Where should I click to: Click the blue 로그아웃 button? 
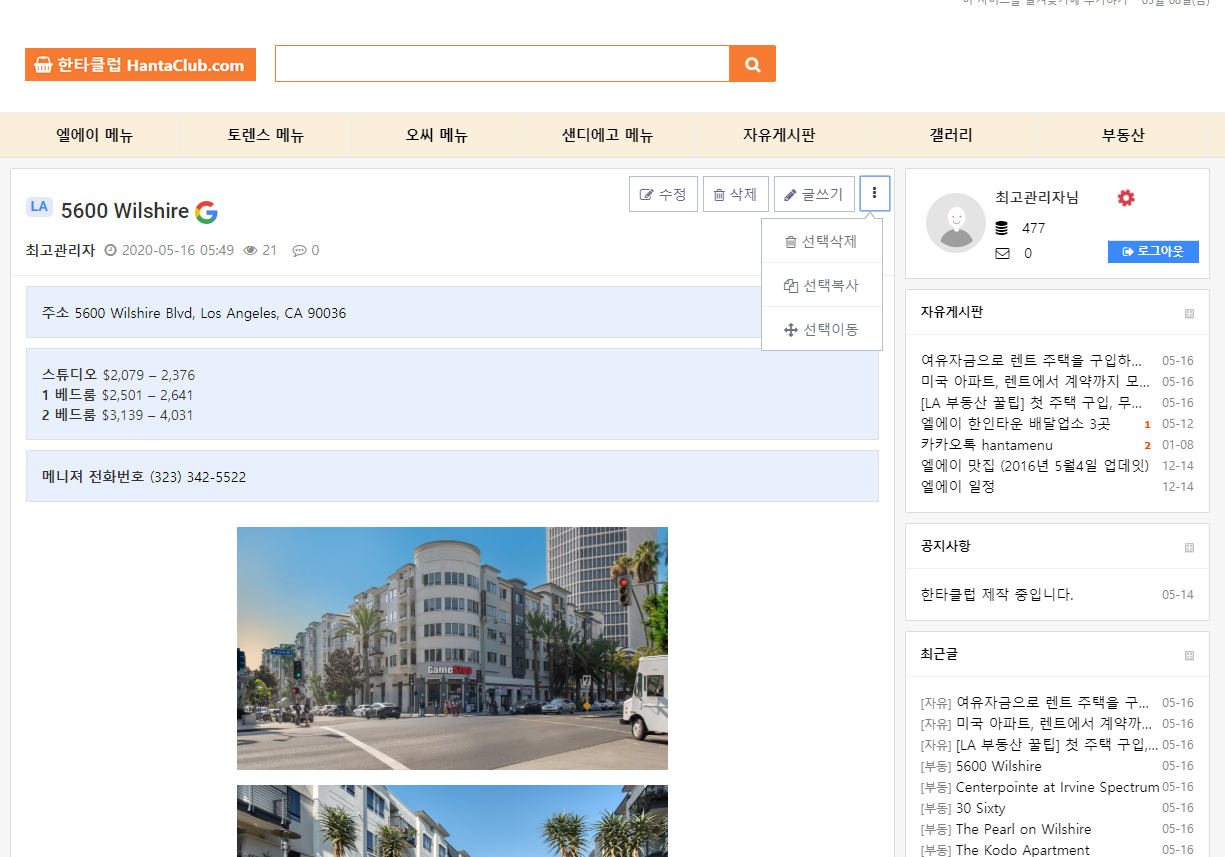(1152, 251)
